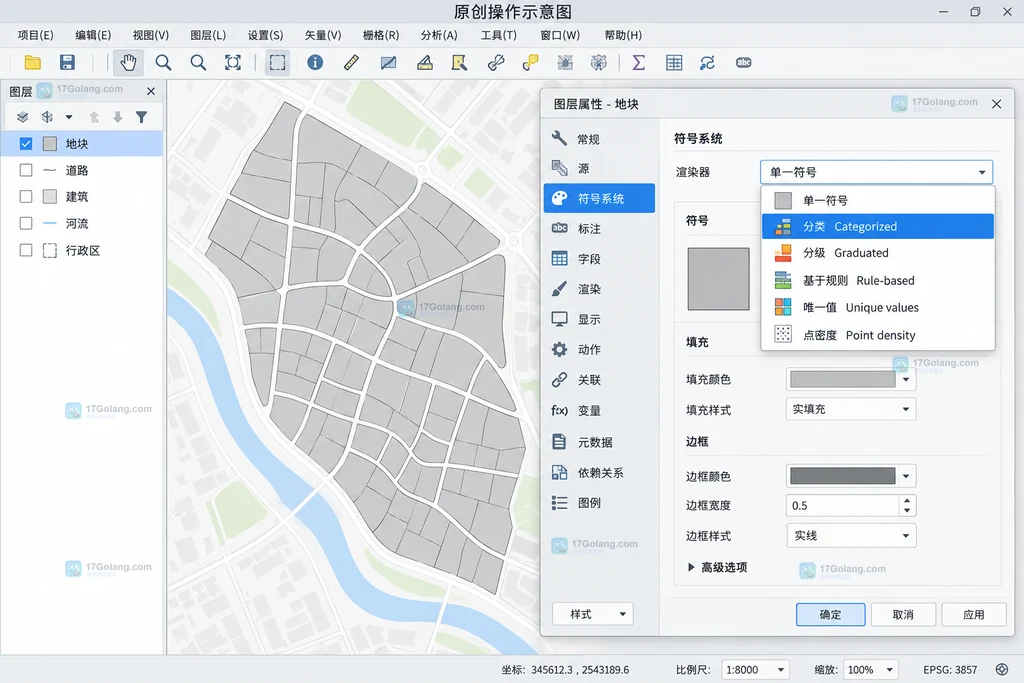Click the crosshair icon beside EPSG: 3857
1024x683 pixels.
point(1002,669)
